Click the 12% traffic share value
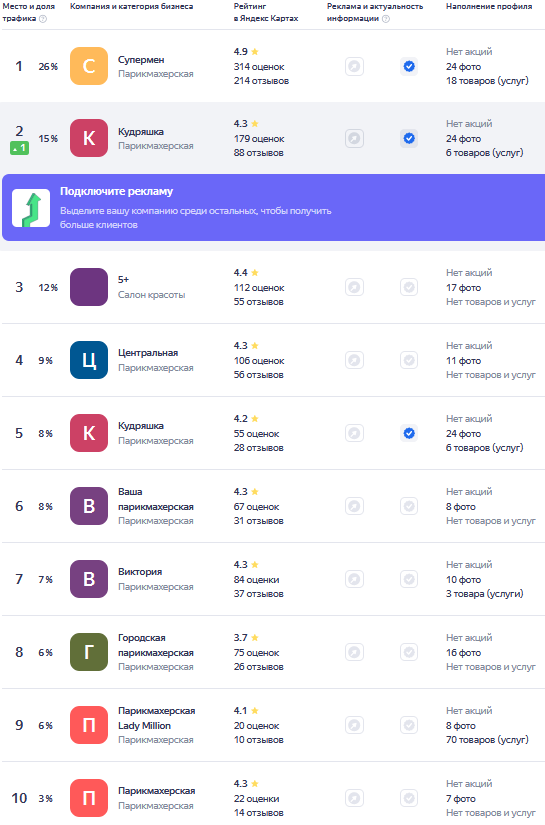 click(48, 288)
